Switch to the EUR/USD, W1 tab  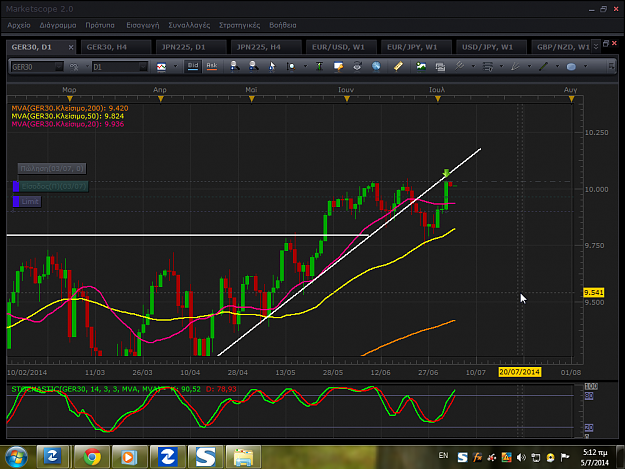[x=341, y=47]
